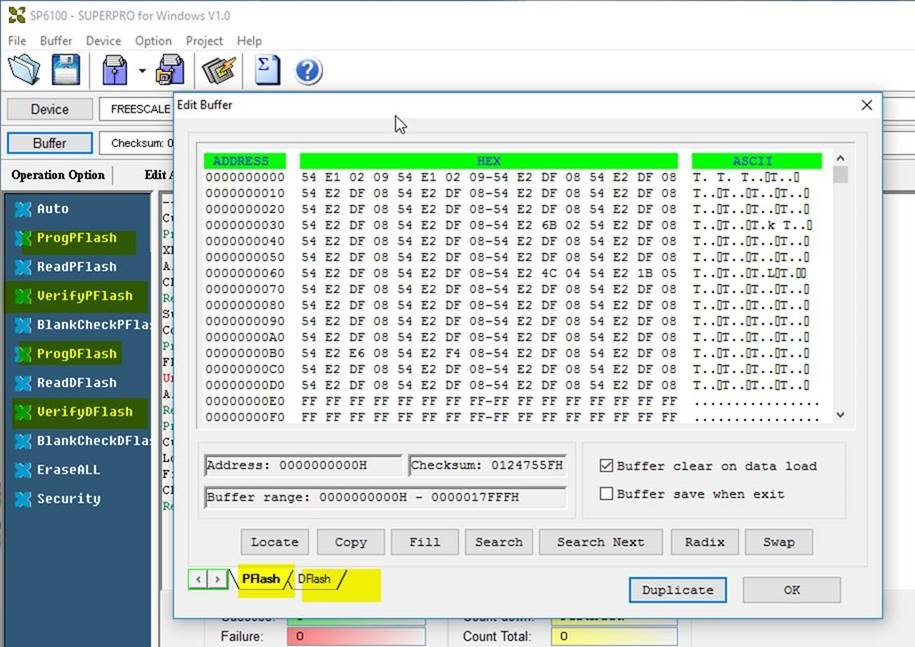Screen dimensions: 915x647
Task: Click the open file folder toolbar icon
Action: [24, 70]
